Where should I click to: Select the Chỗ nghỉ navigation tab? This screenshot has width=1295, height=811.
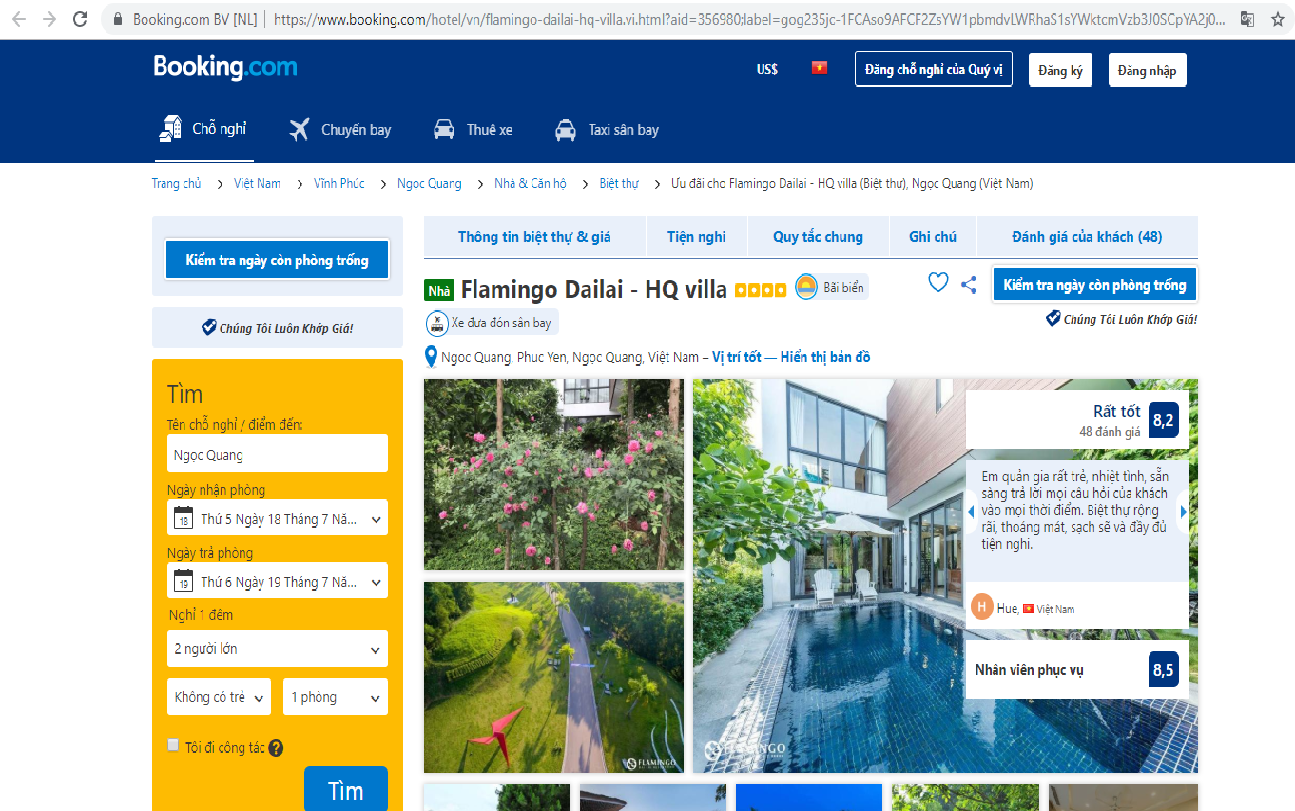204,129
